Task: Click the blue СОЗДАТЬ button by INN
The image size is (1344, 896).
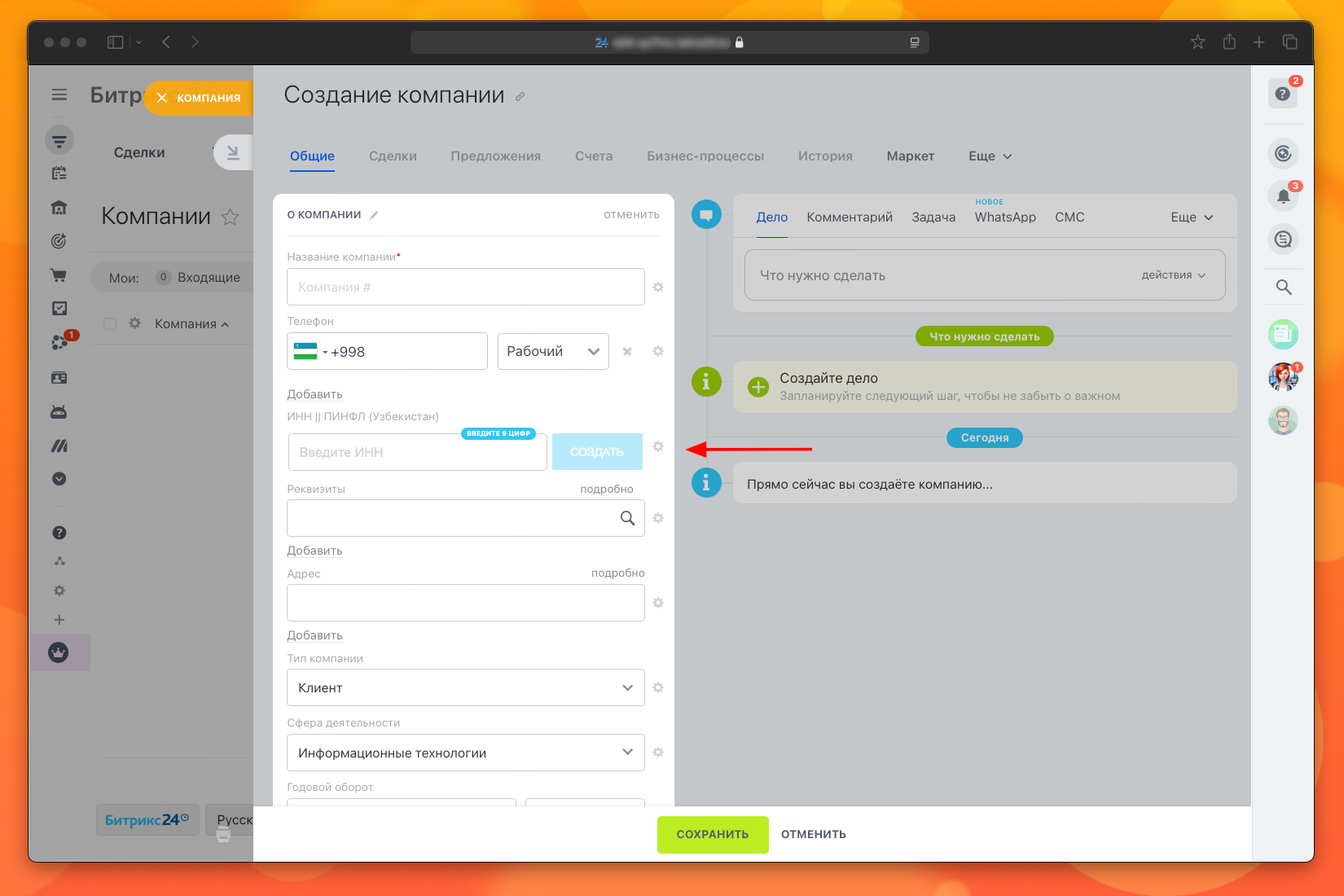Action: [x=597, y=452]
